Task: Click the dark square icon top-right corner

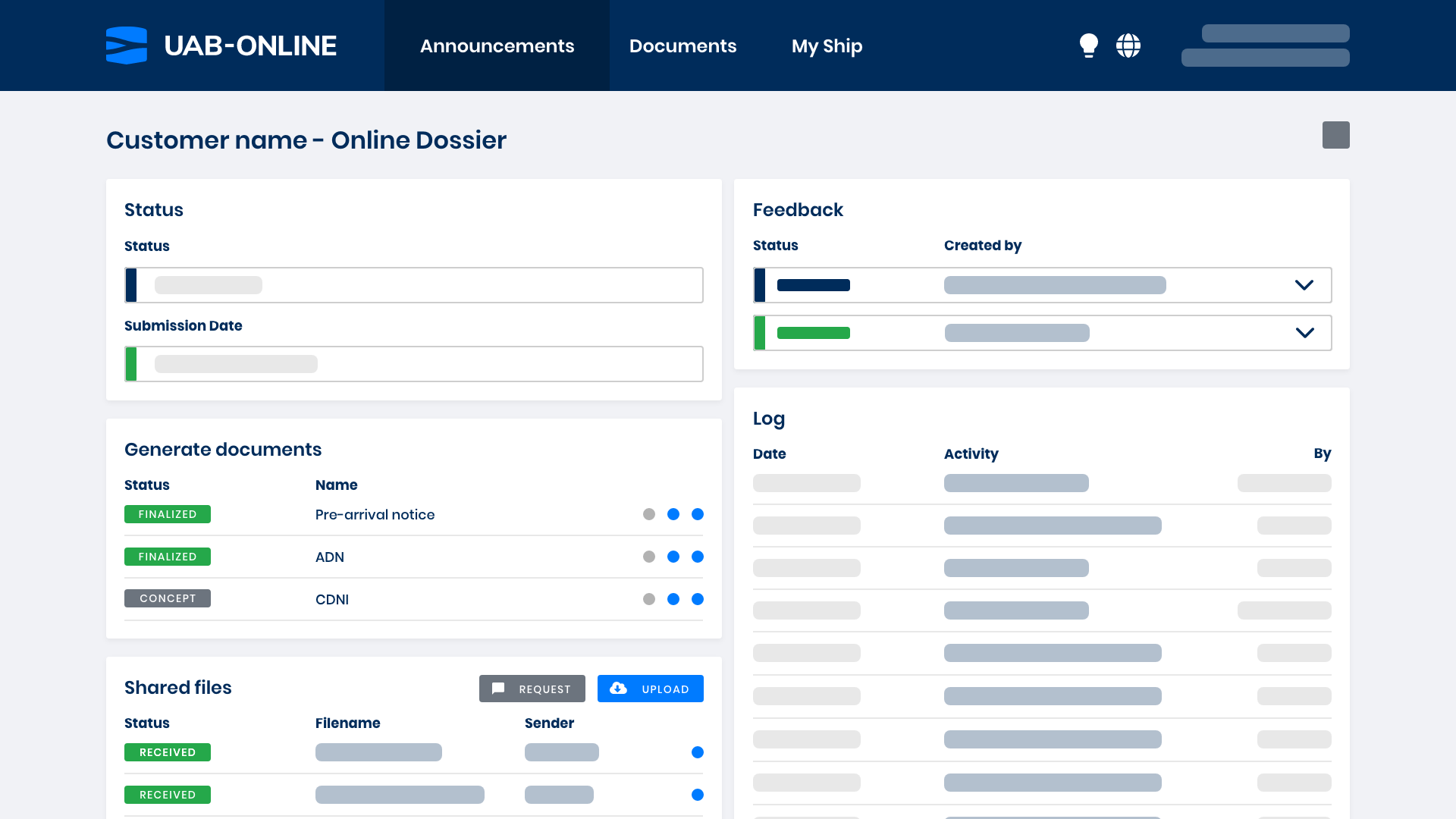Action: (1336, 134)
